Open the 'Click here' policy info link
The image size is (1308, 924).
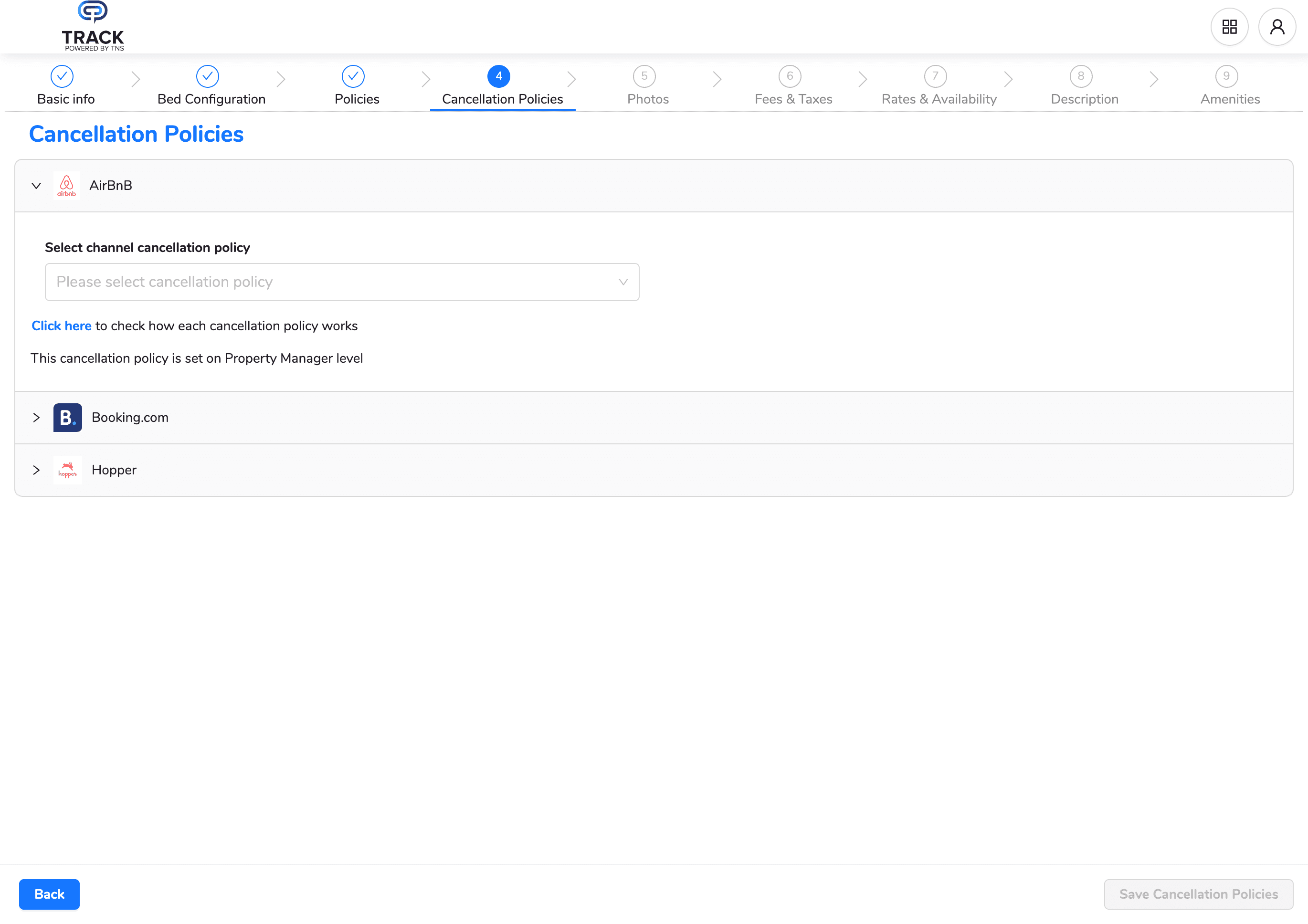coord(62,326)
